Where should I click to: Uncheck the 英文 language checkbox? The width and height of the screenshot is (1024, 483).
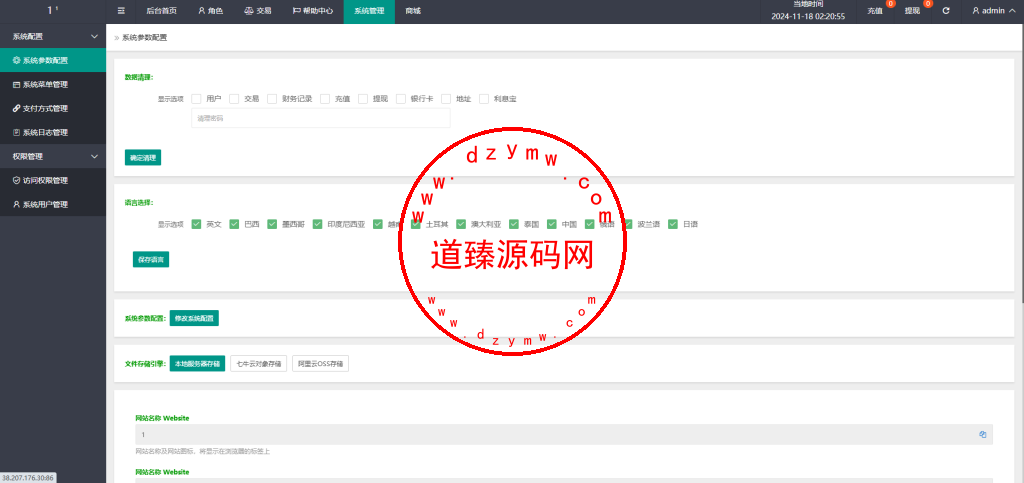pos(196,224)
